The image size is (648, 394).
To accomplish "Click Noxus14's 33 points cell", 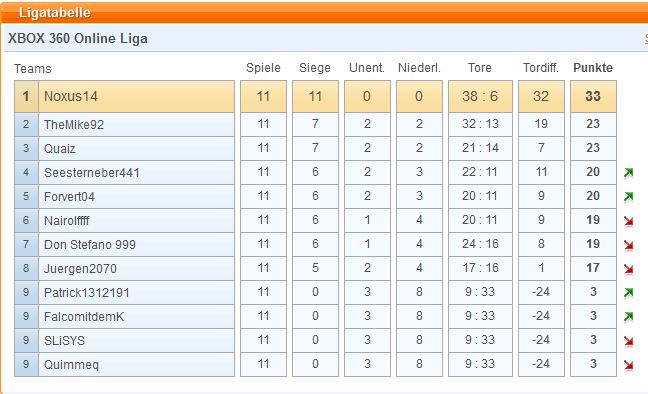I will coord(593,96).
